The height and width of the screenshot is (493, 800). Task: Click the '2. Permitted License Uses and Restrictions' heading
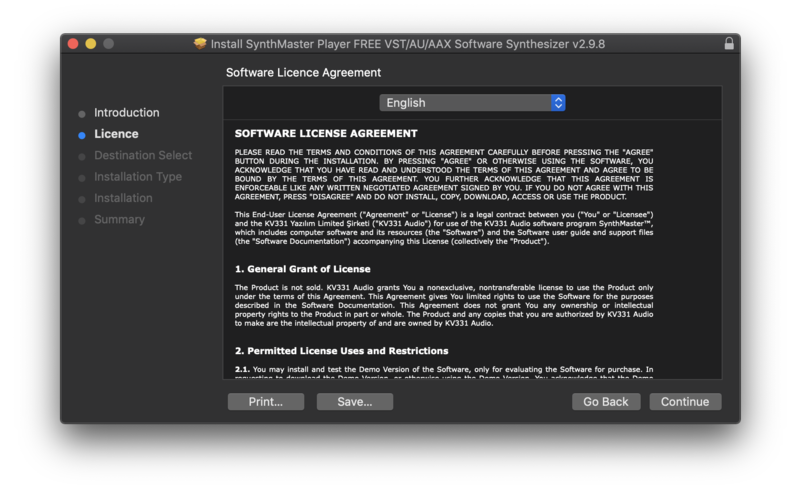[341, 351]
